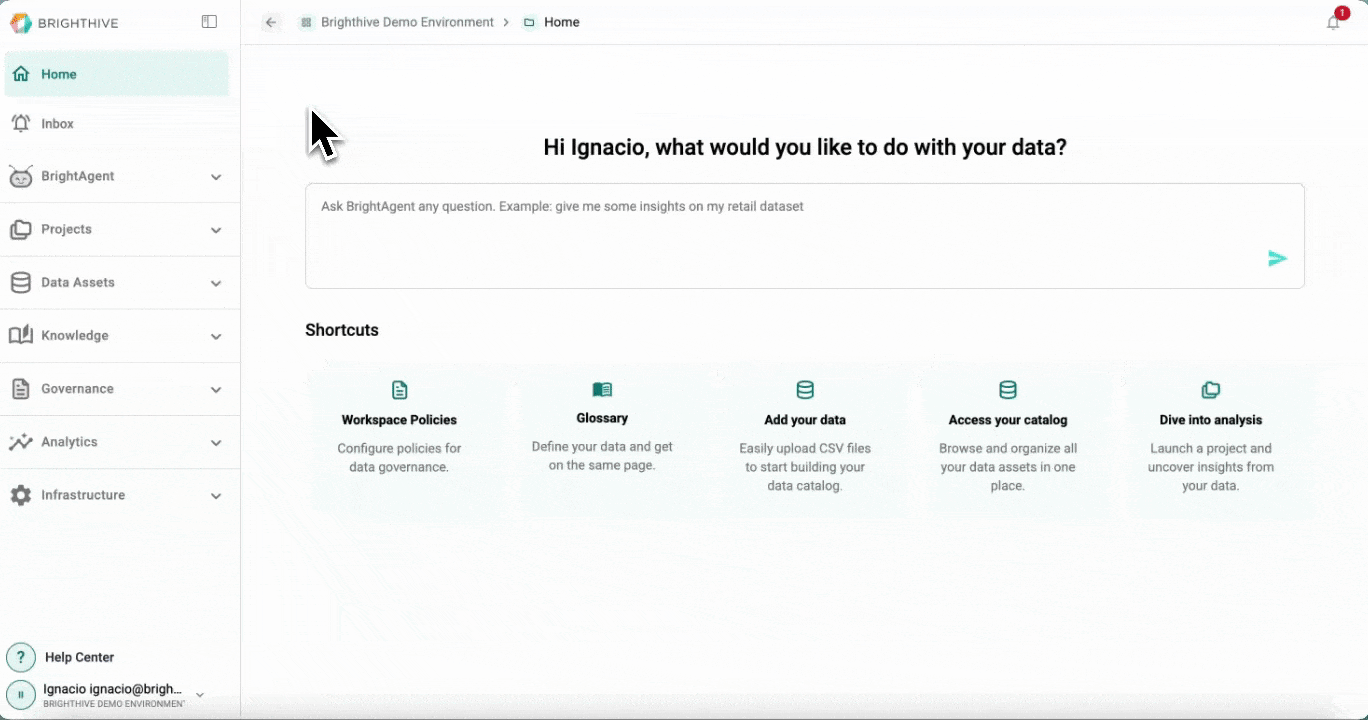Open the Glossary shortcut title
Image resolution: width=1368 pixels, height=720 pixels.
coord(602,418)
